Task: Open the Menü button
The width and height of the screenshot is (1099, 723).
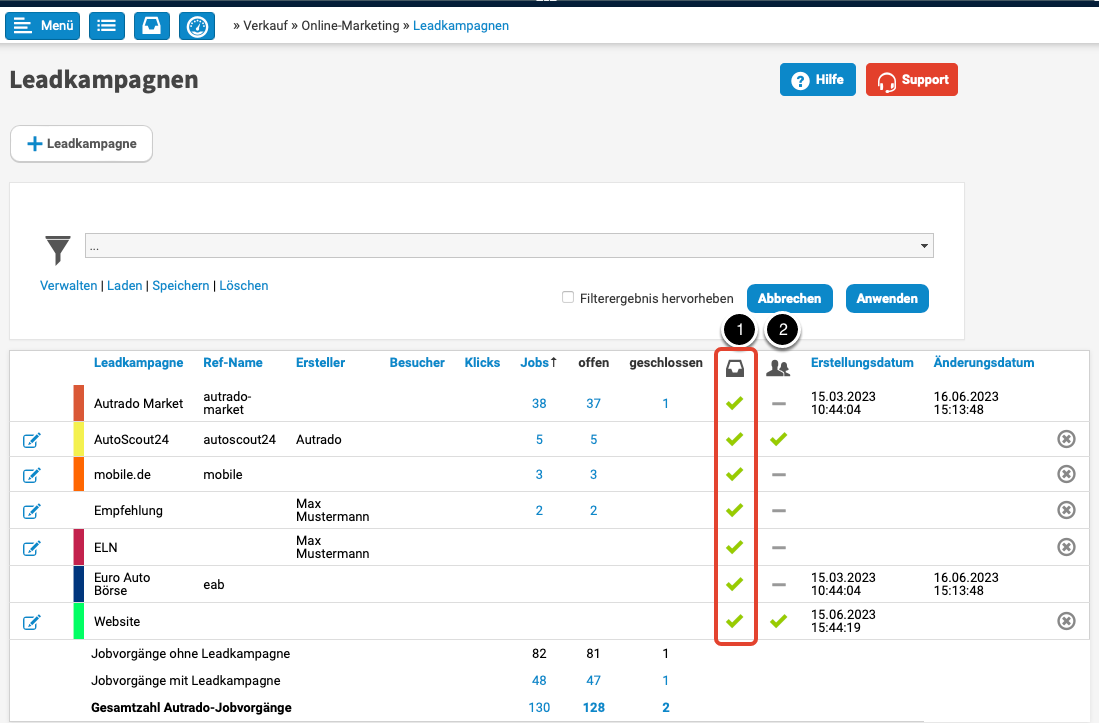Action: point(45,26)
